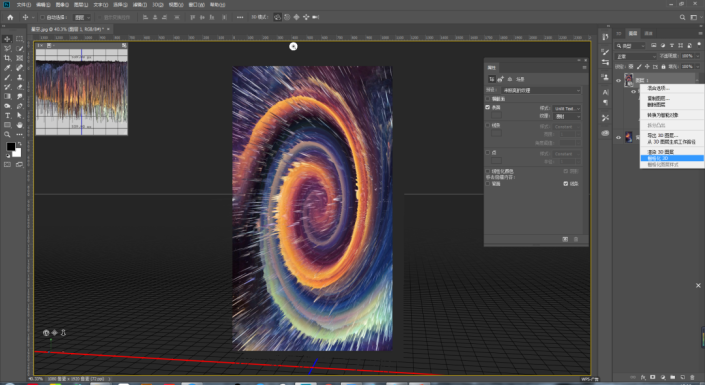Hide 图层 1 using its eye icon

618,81
